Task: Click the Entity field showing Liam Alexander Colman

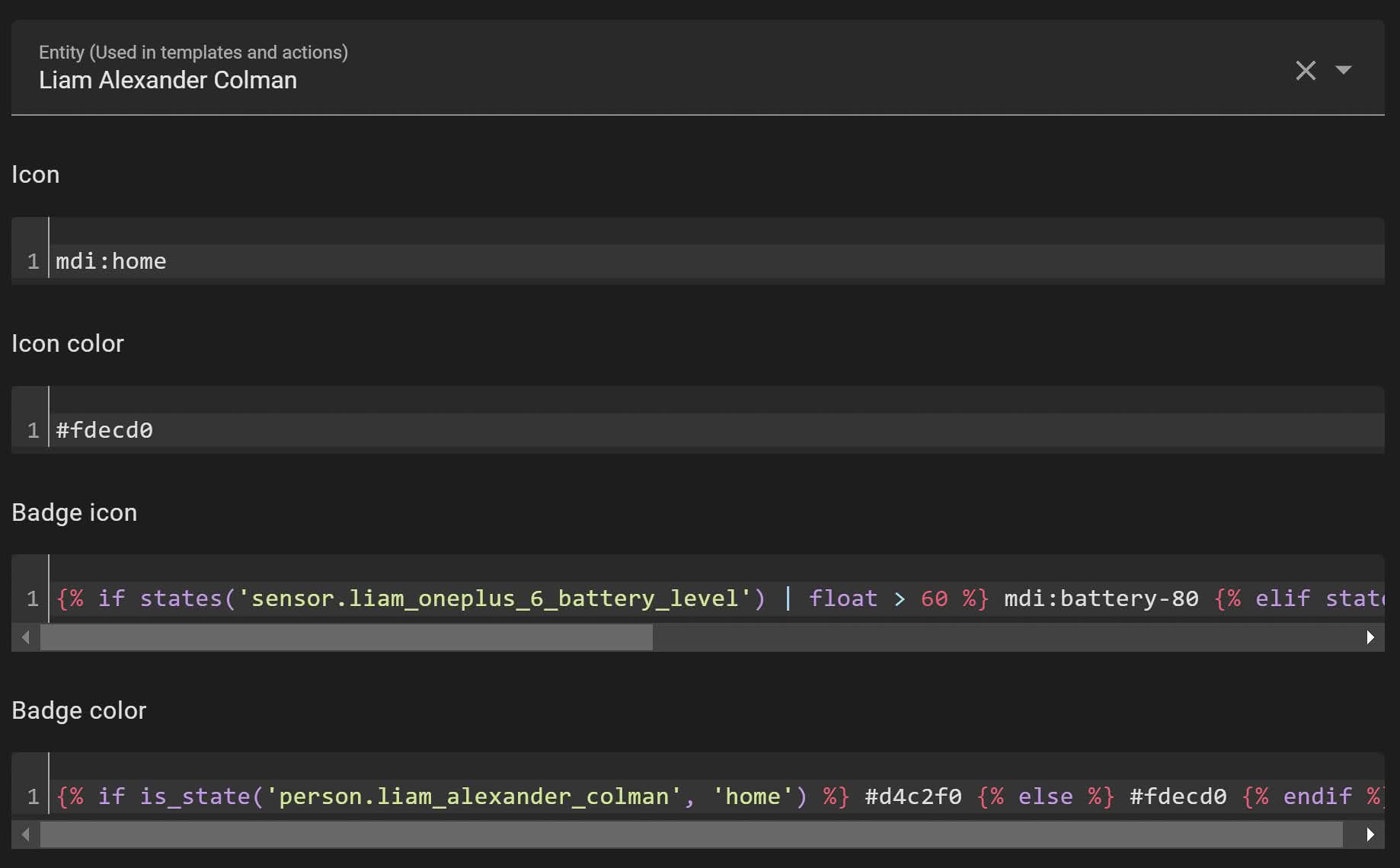Action: tap(698, 67)
